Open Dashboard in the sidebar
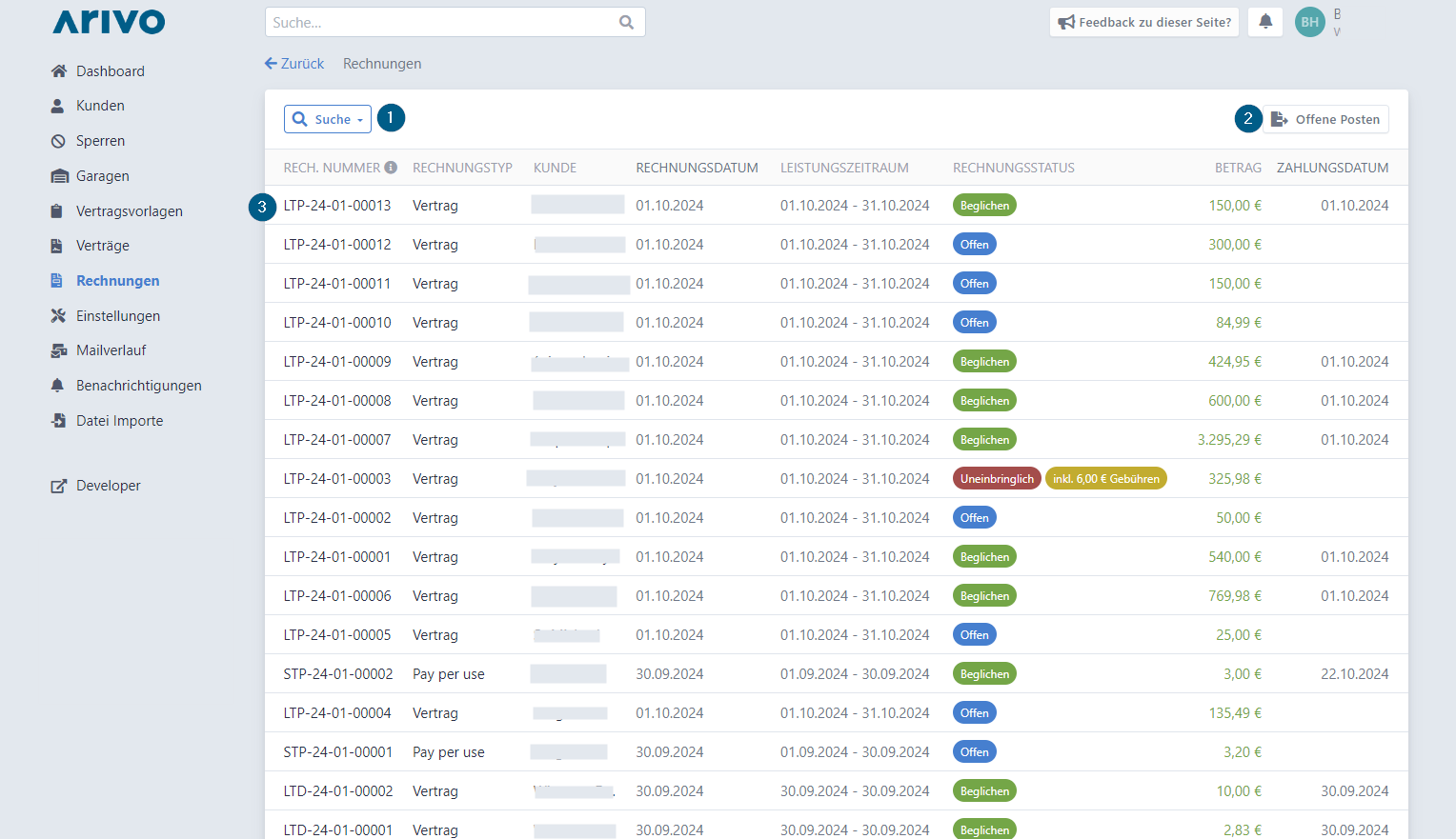1456x839 pixels. tap(111, 71)
